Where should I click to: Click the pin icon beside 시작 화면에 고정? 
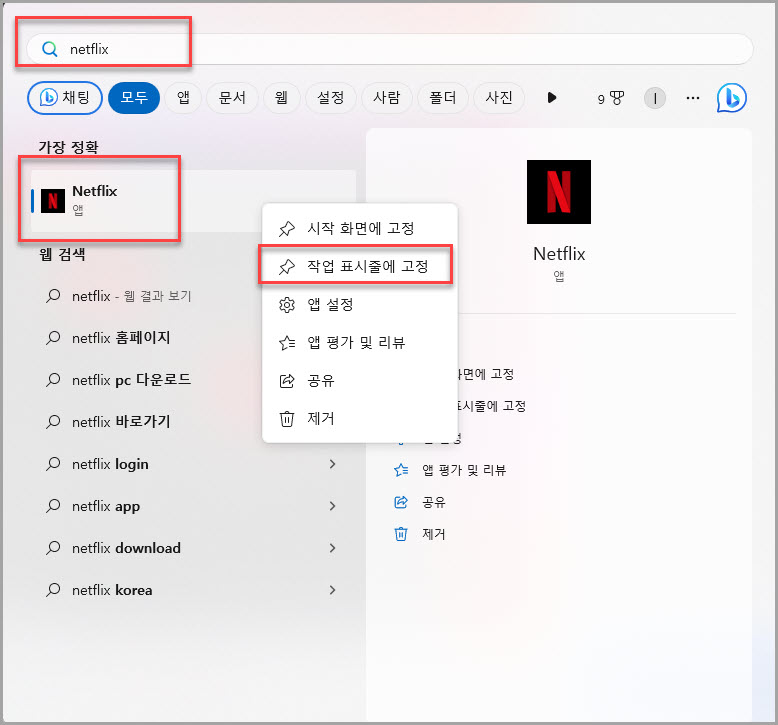(x=287, y=229)
